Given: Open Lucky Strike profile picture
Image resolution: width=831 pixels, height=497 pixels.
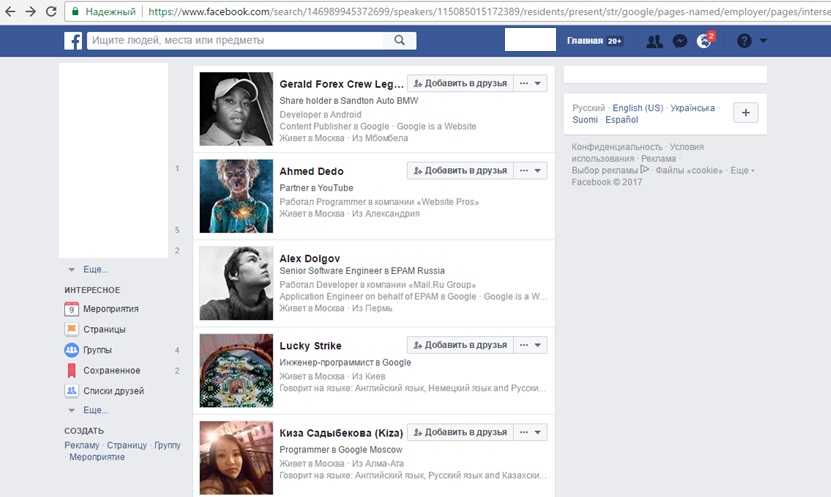Looking at the screenshot, I should click(x=236, y=370).
